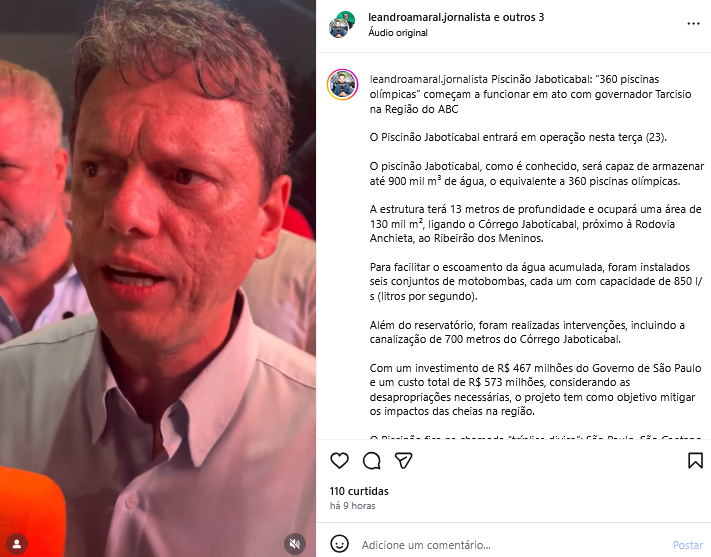Click the 'há 9 horas' timestamp
The width and height of the screenshot is (711, 557).
[352, 506]
